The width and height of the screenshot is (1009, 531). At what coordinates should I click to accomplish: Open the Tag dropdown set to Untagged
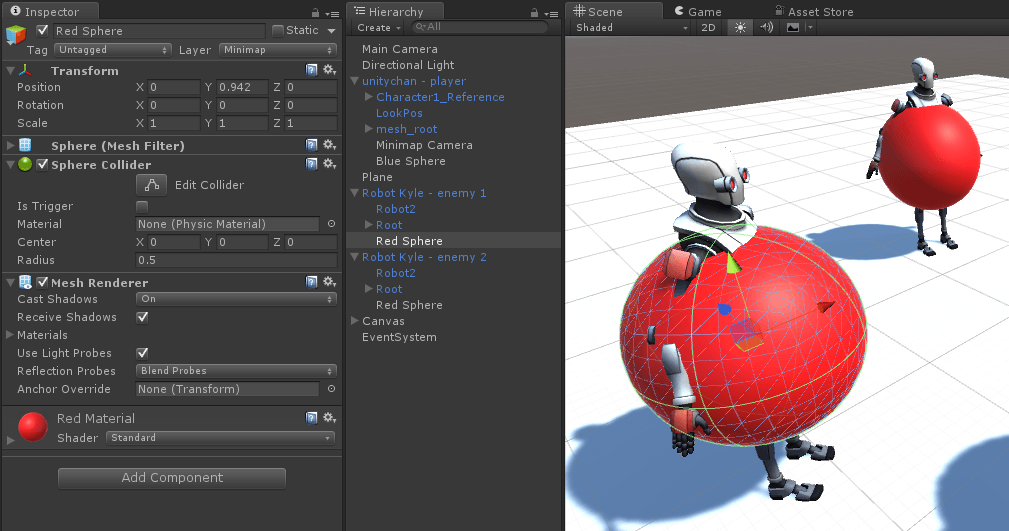point(113,50)
